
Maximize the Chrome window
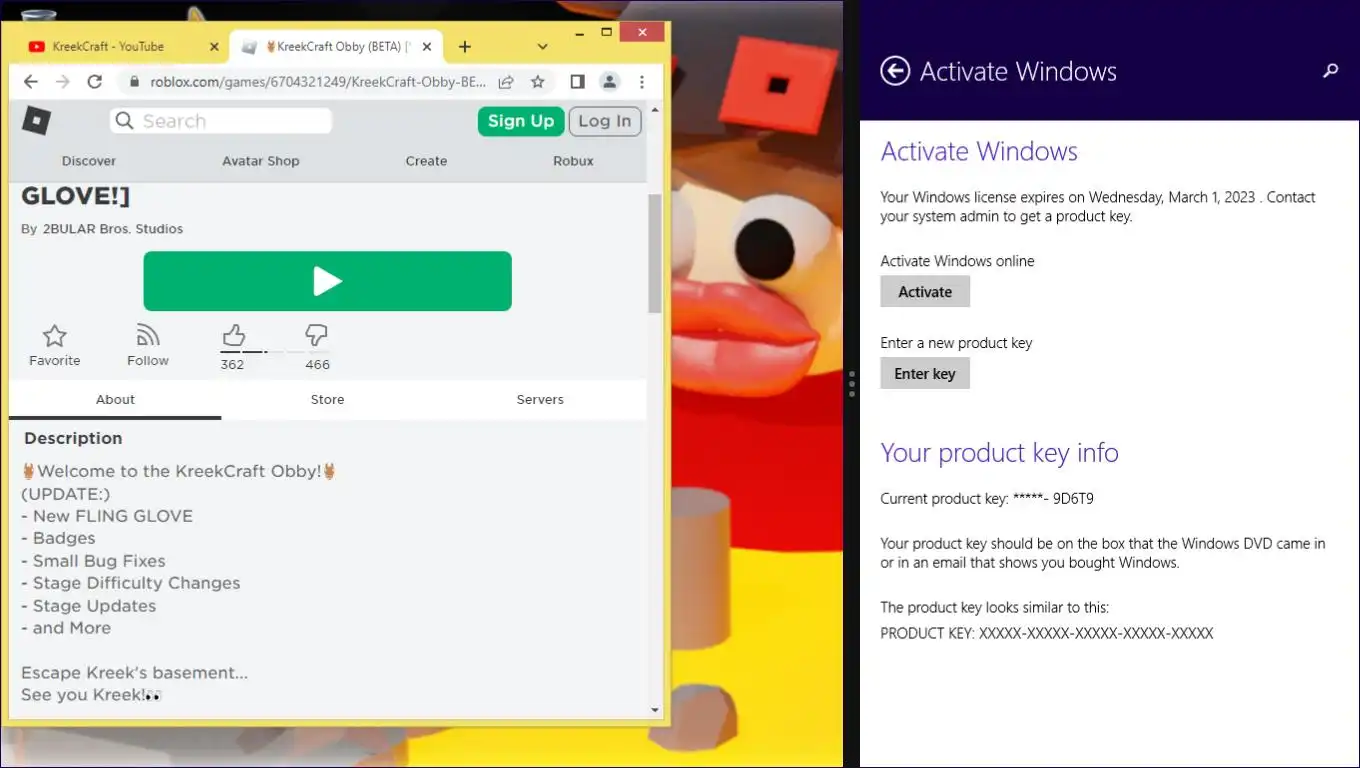tap(606, 33)
